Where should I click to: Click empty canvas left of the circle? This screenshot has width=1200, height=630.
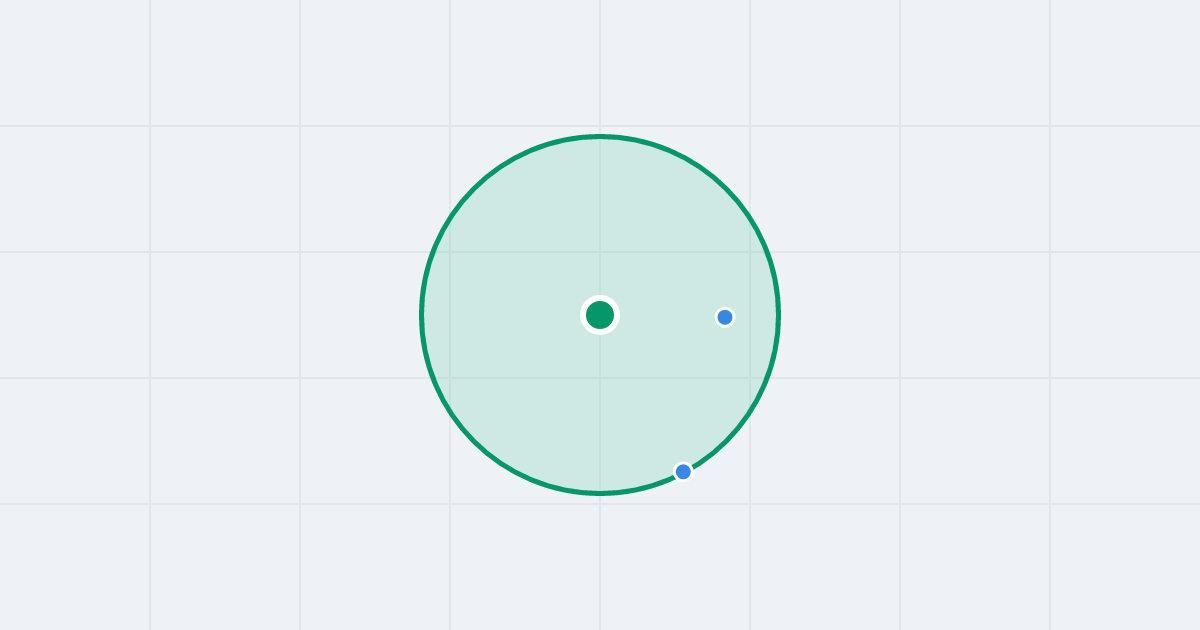(x=210, y=315)
